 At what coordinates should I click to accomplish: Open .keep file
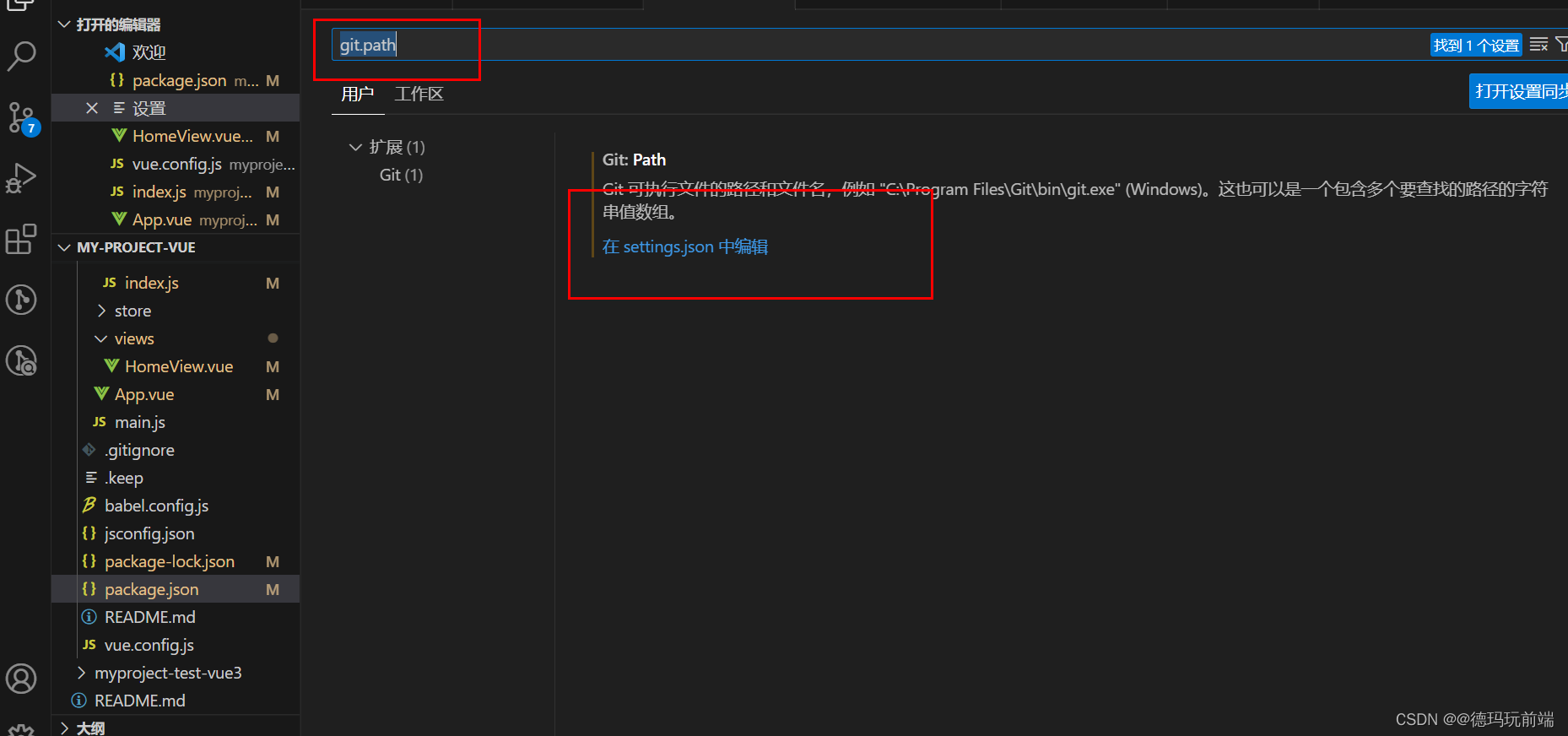point(176,478)
